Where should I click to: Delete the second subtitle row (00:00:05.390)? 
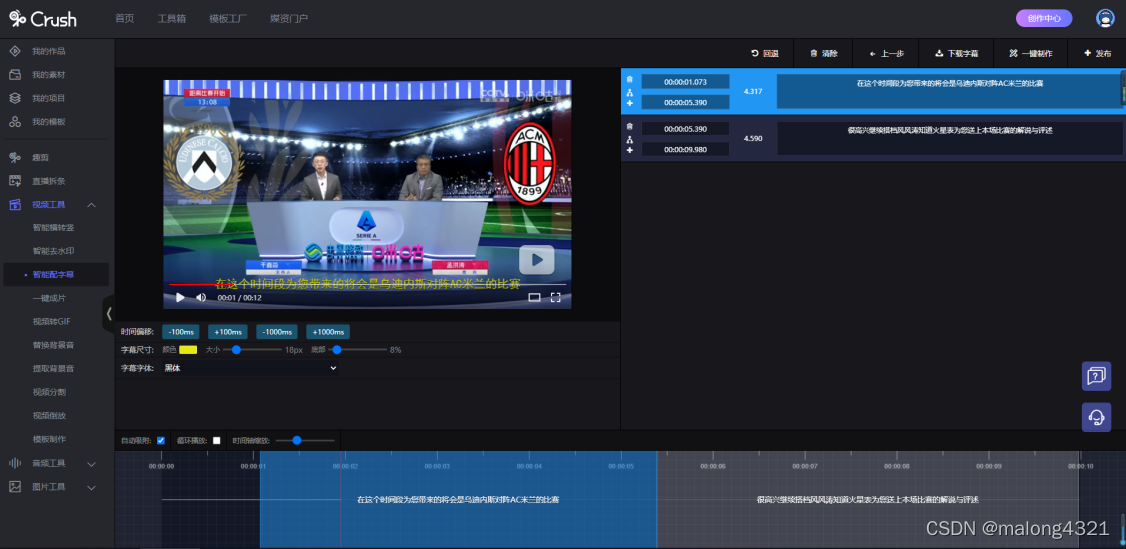pyautogui.click(x=630, y=126)
